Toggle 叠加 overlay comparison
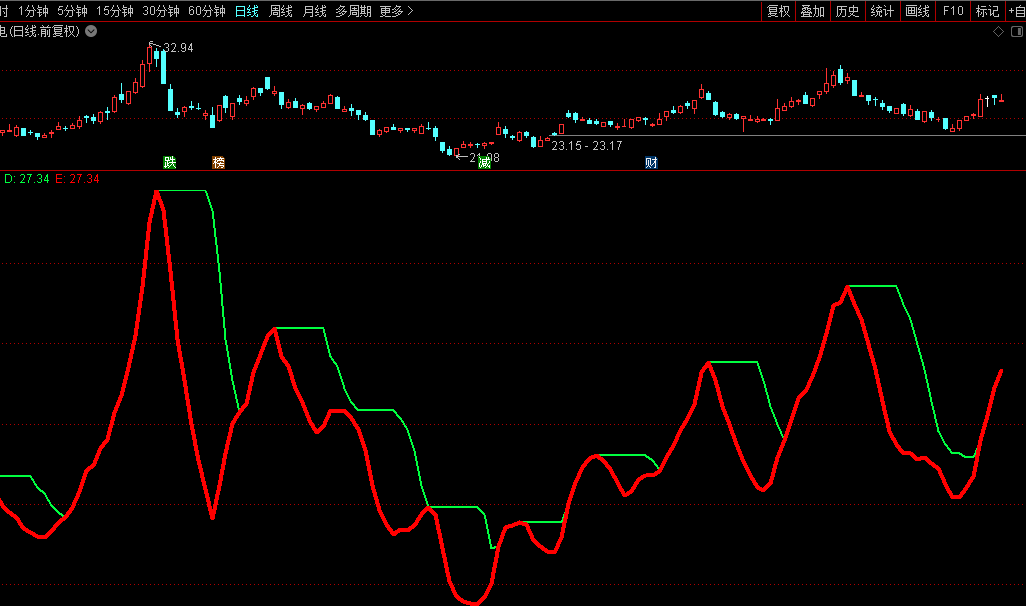The height and width of the screenshot is (606, 1026). pyautogui.click(x=812, y=11)
